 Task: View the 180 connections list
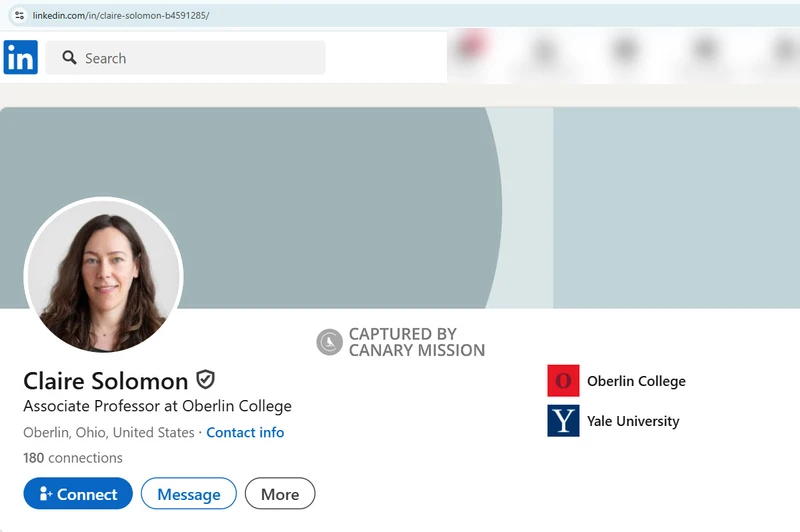73,458
